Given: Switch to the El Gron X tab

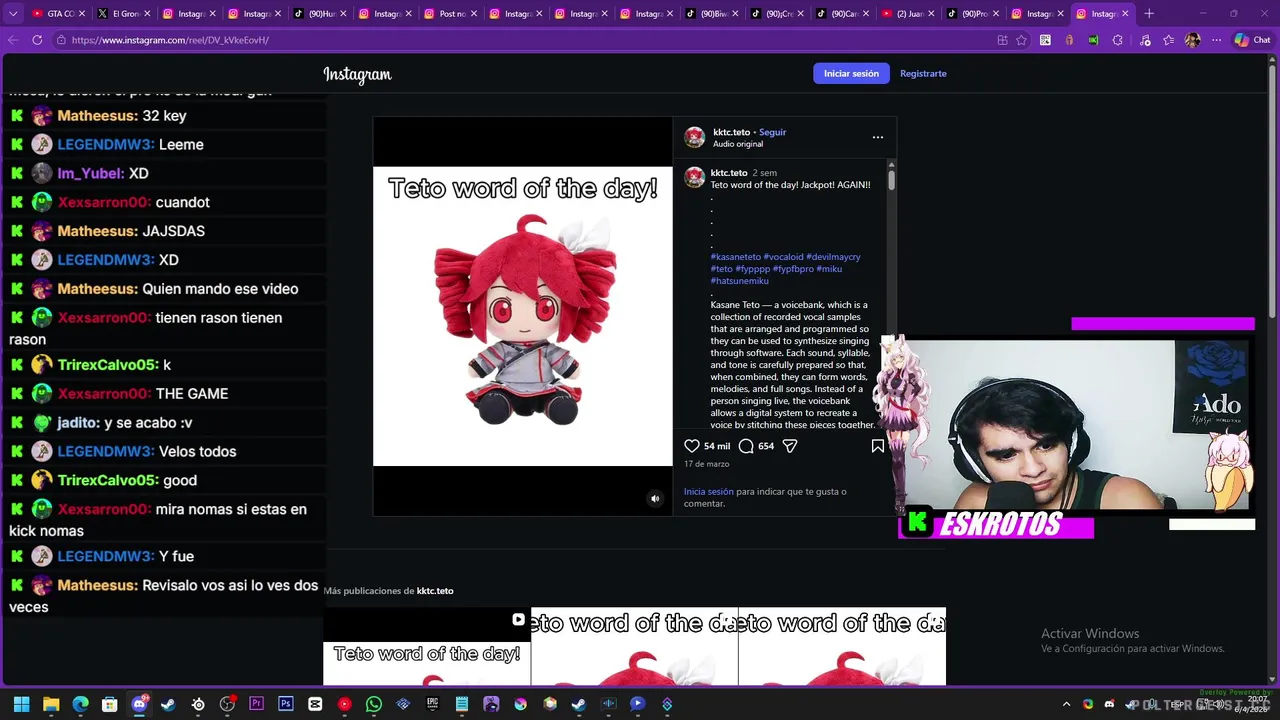Looking at the screenshot, I should point(122,14).
